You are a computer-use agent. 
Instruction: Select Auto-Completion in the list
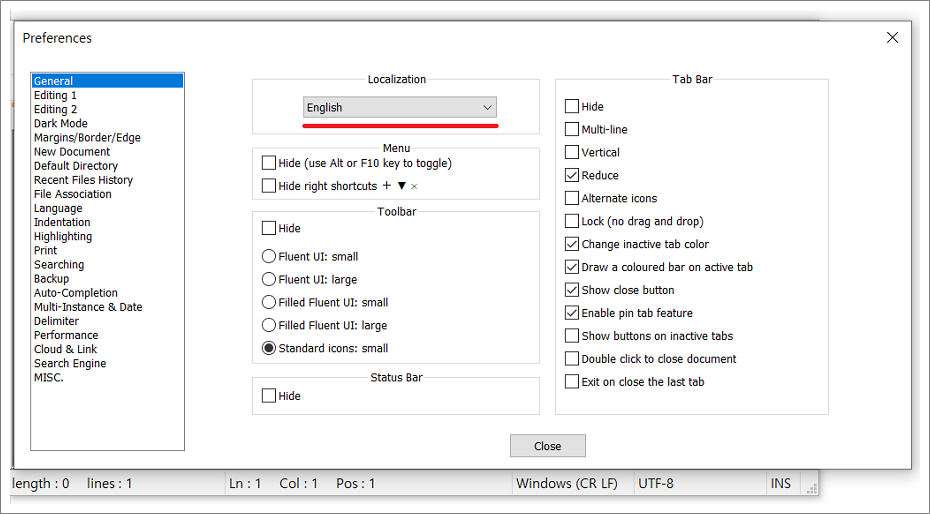pos(107,293)
